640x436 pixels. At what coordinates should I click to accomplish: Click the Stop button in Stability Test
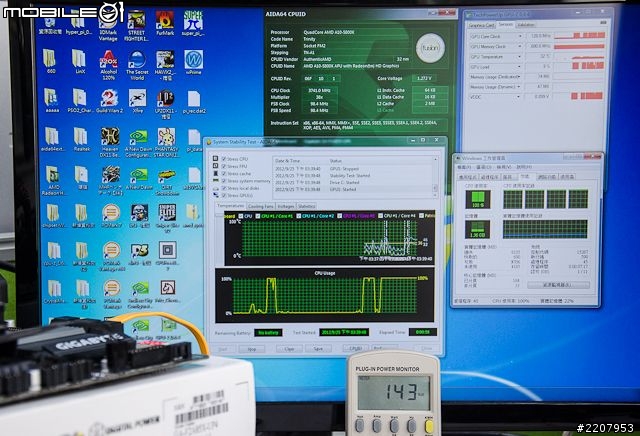252,349
